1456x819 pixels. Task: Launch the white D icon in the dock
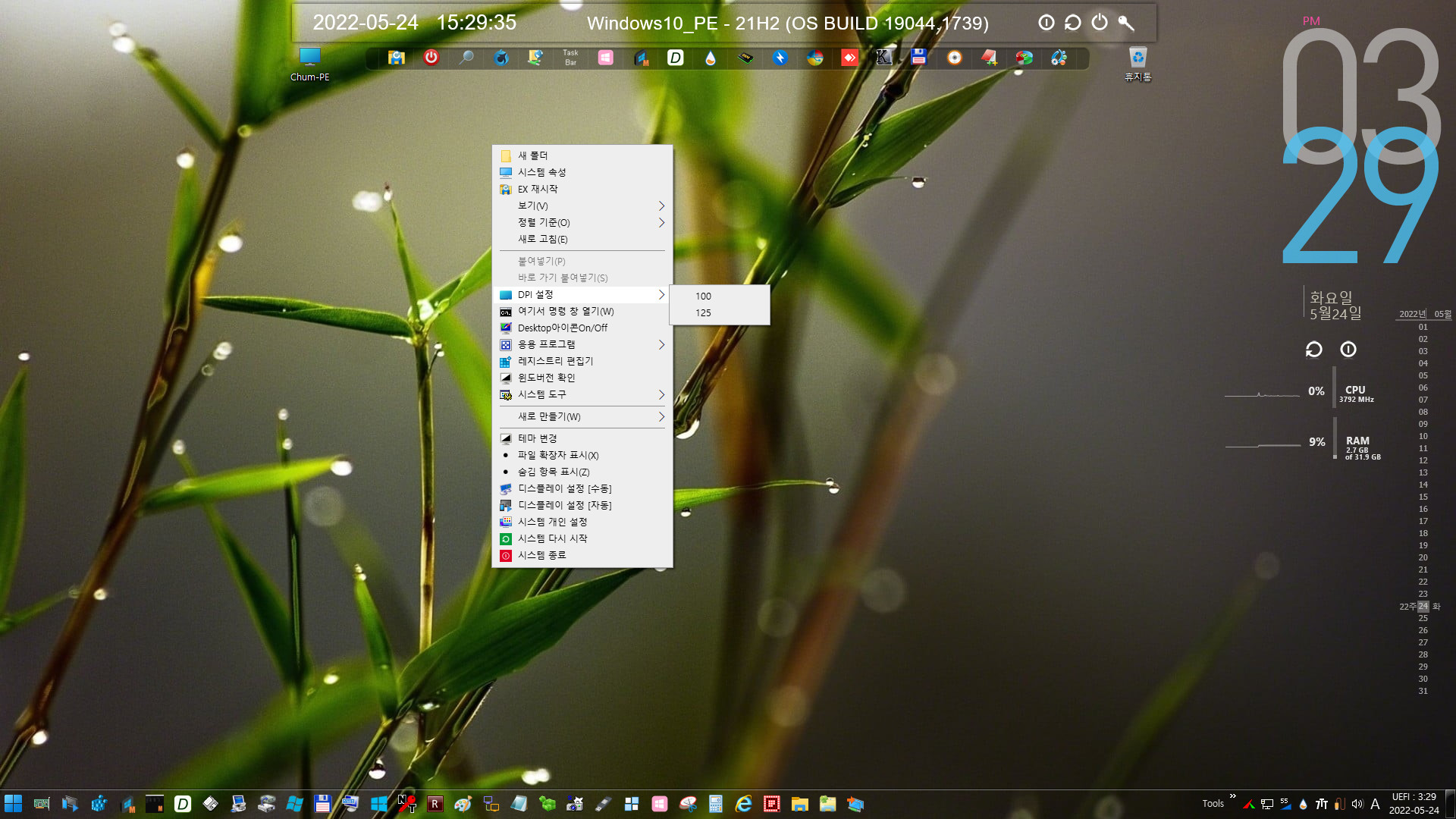[x=675, y=58]
